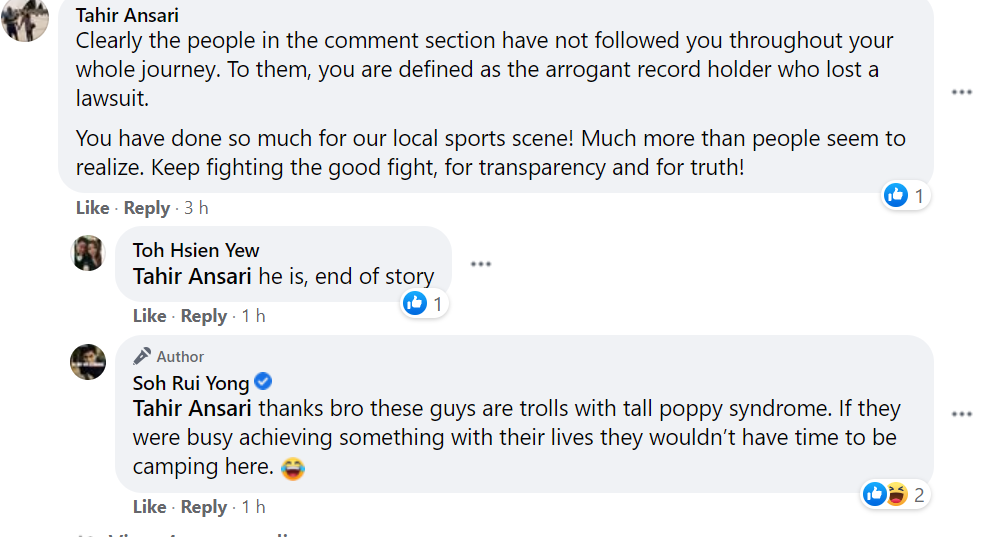Open three-dot menu beside Toh Hsien Yew's comment

[481, 264]
